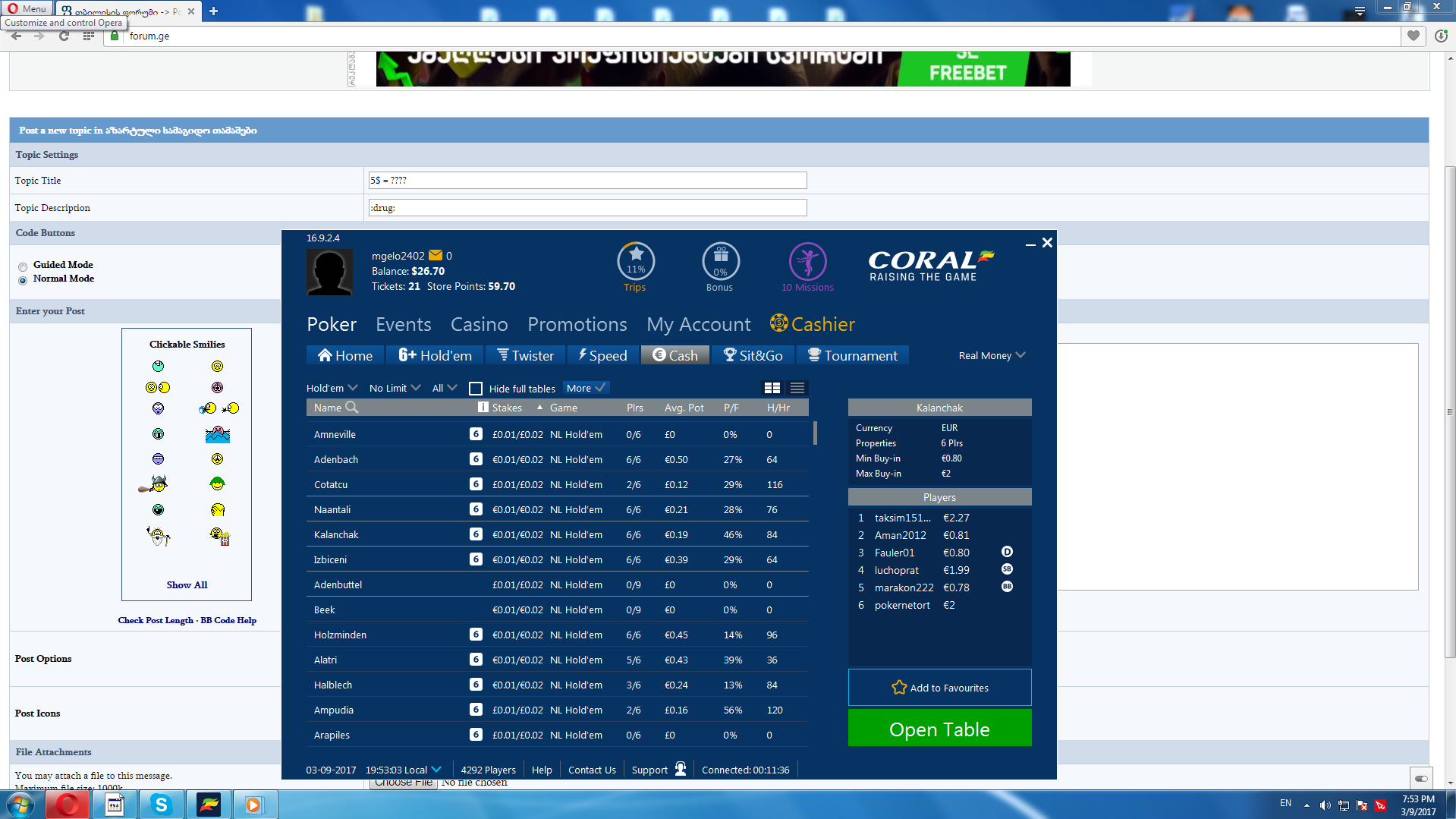Click the mail envelope icon next to mgelo2402
Viewport: 1456px width, 819px height.
[436, 256]
